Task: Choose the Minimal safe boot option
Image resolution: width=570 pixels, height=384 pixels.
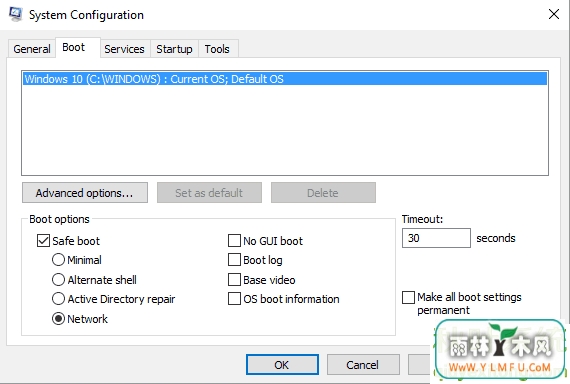Action: 58,260
